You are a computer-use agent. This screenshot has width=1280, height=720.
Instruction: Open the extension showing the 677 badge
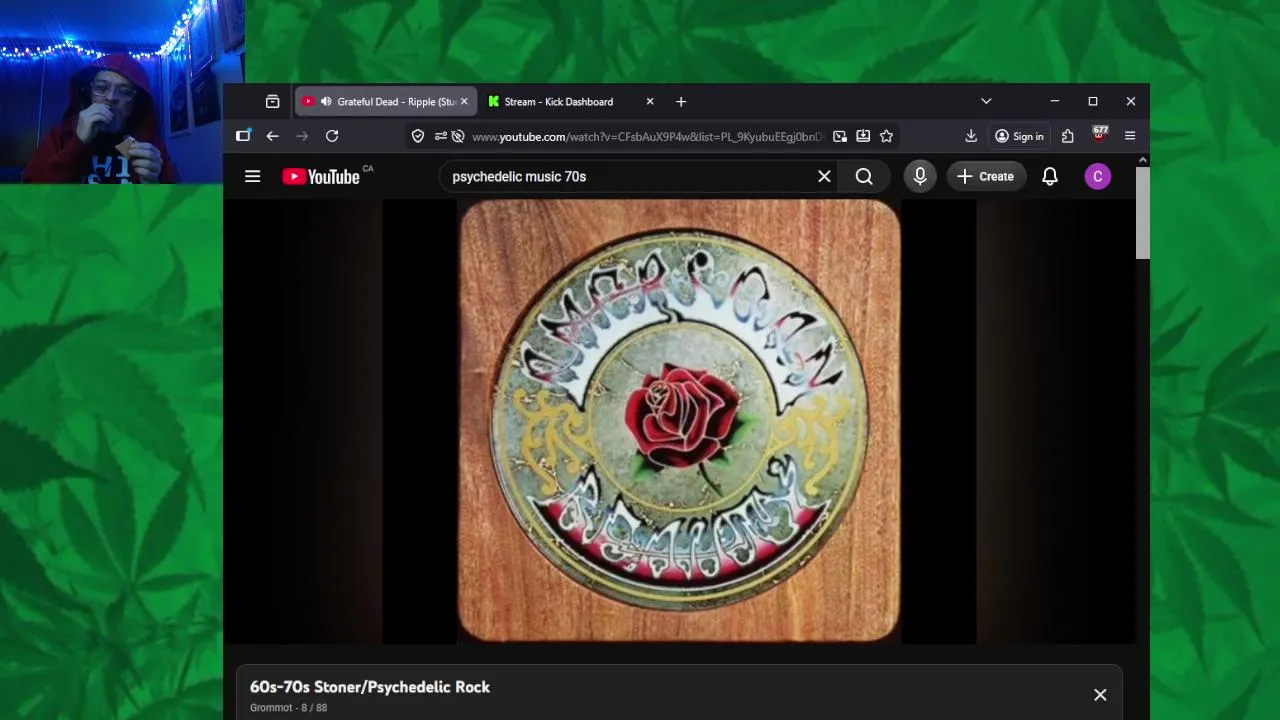point(1100,134)
